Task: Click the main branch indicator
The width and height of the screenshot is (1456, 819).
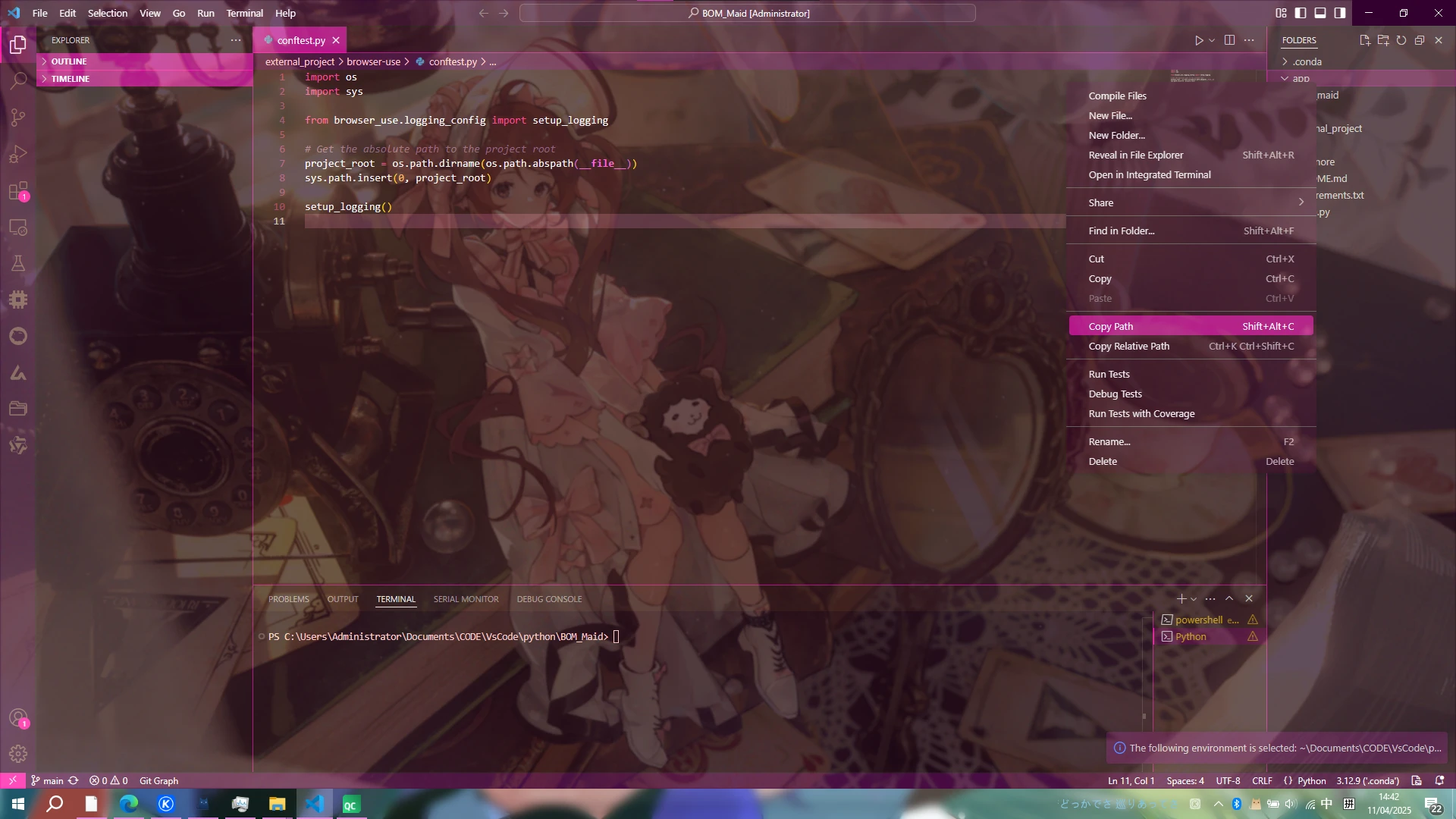Action: (x=47, y=780)
